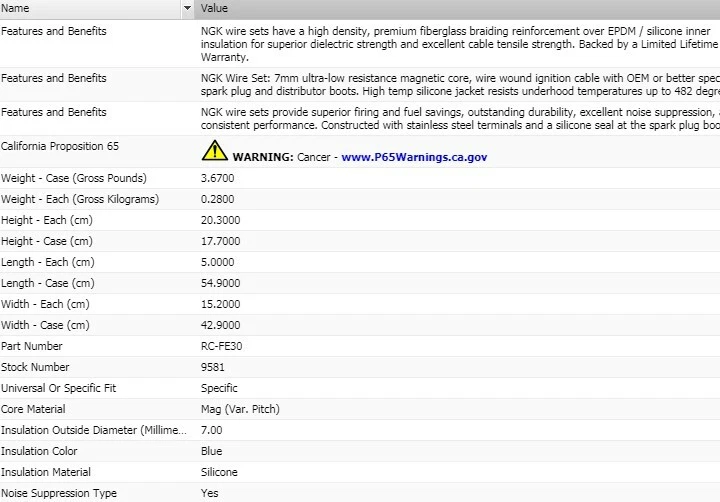Click the Part Number label
The width and height of the screenshot is (720, 502).
pyautogui.click(x=31, y=346)
